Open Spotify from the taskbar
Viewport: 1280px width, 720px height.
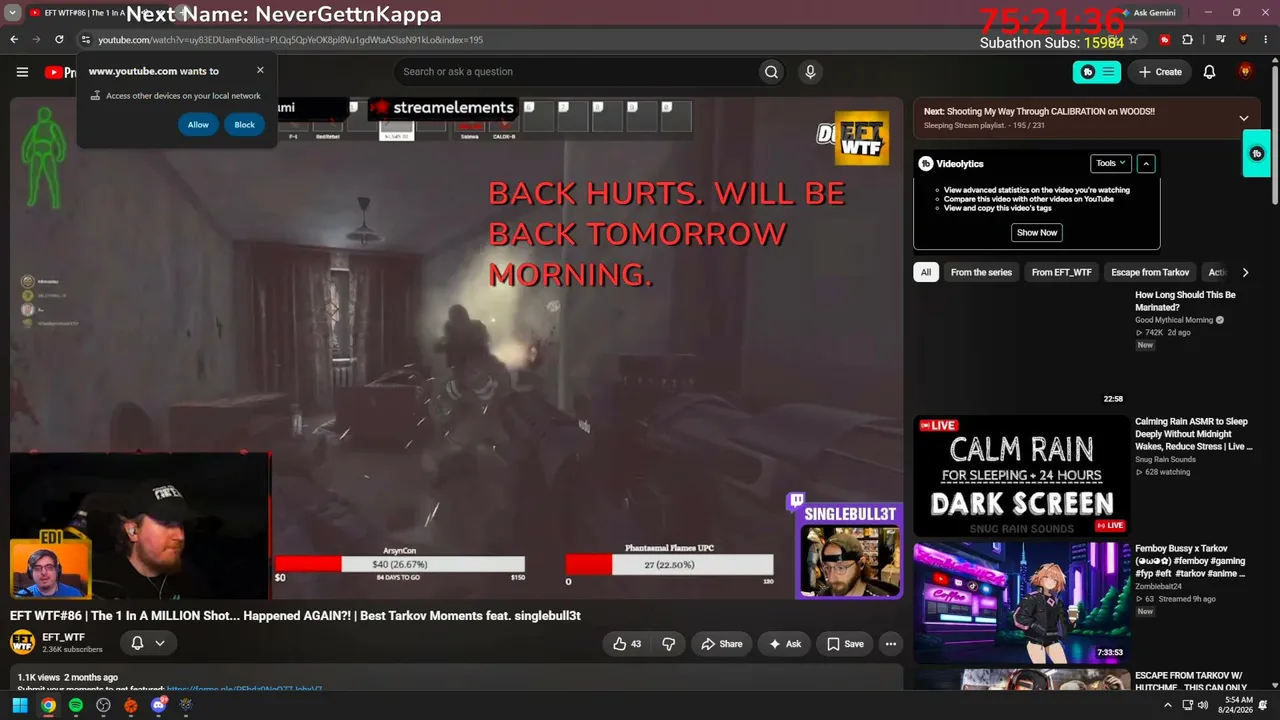[76, 706]
